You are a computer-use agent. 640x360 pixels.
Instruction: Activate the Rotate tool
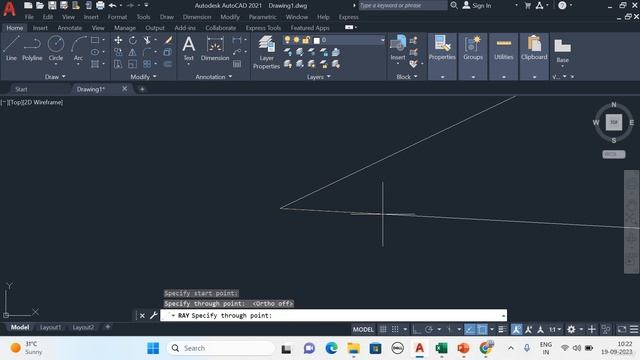(133, 40)
